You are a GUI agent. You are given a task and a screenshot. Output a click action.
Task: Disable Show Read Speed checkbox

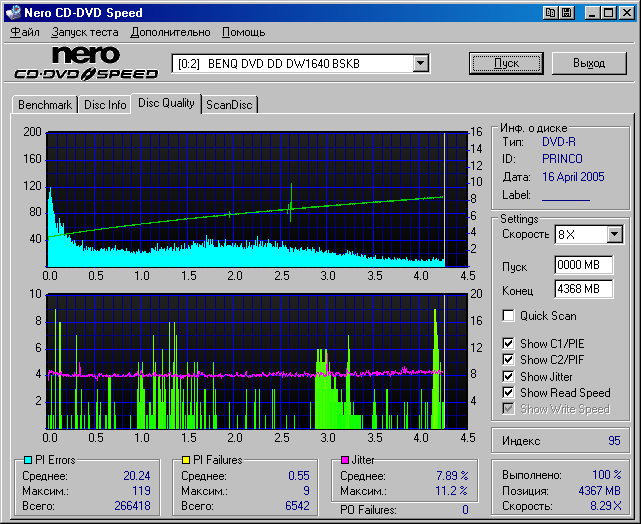click(x=509, y=393)
